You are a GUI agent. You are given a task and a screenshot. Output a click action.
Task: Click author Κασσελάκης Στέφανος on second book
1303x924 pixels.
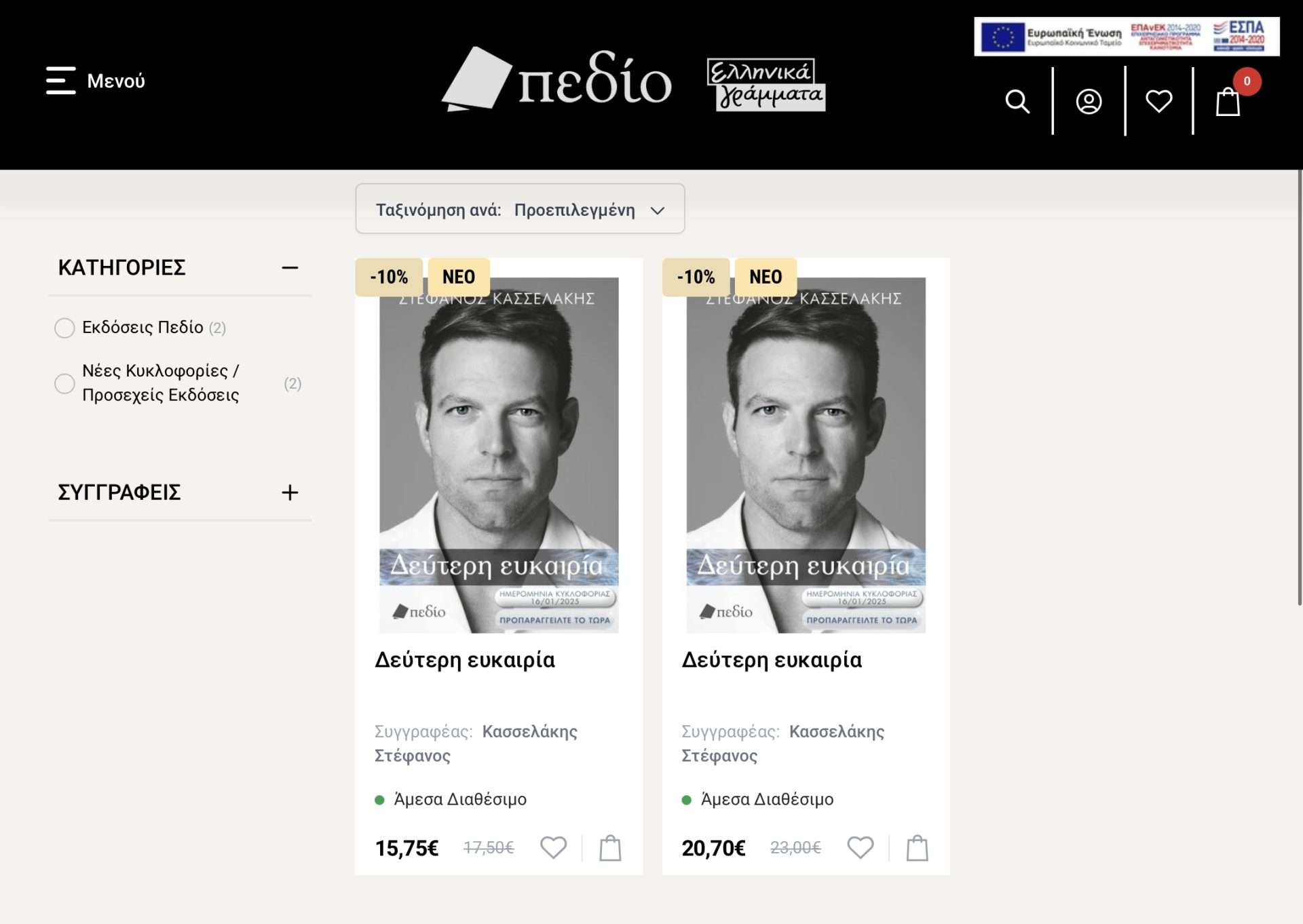coord(836,731)
